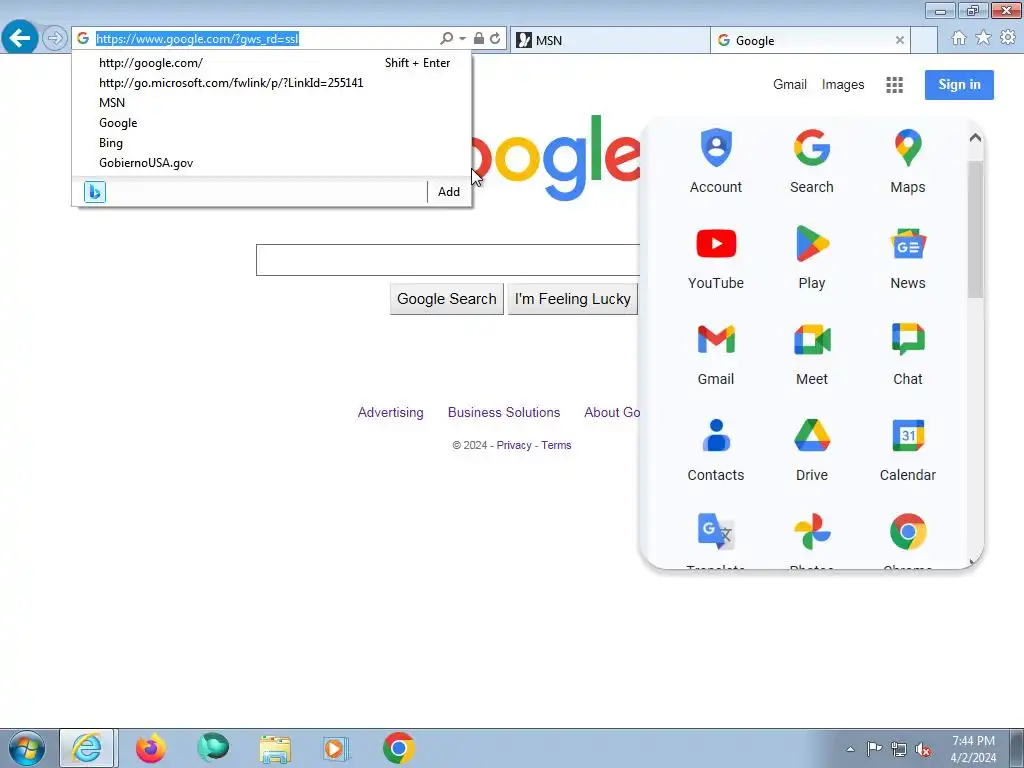
Task: Open Google Play from the apps panel
Action: coord(812,257)
